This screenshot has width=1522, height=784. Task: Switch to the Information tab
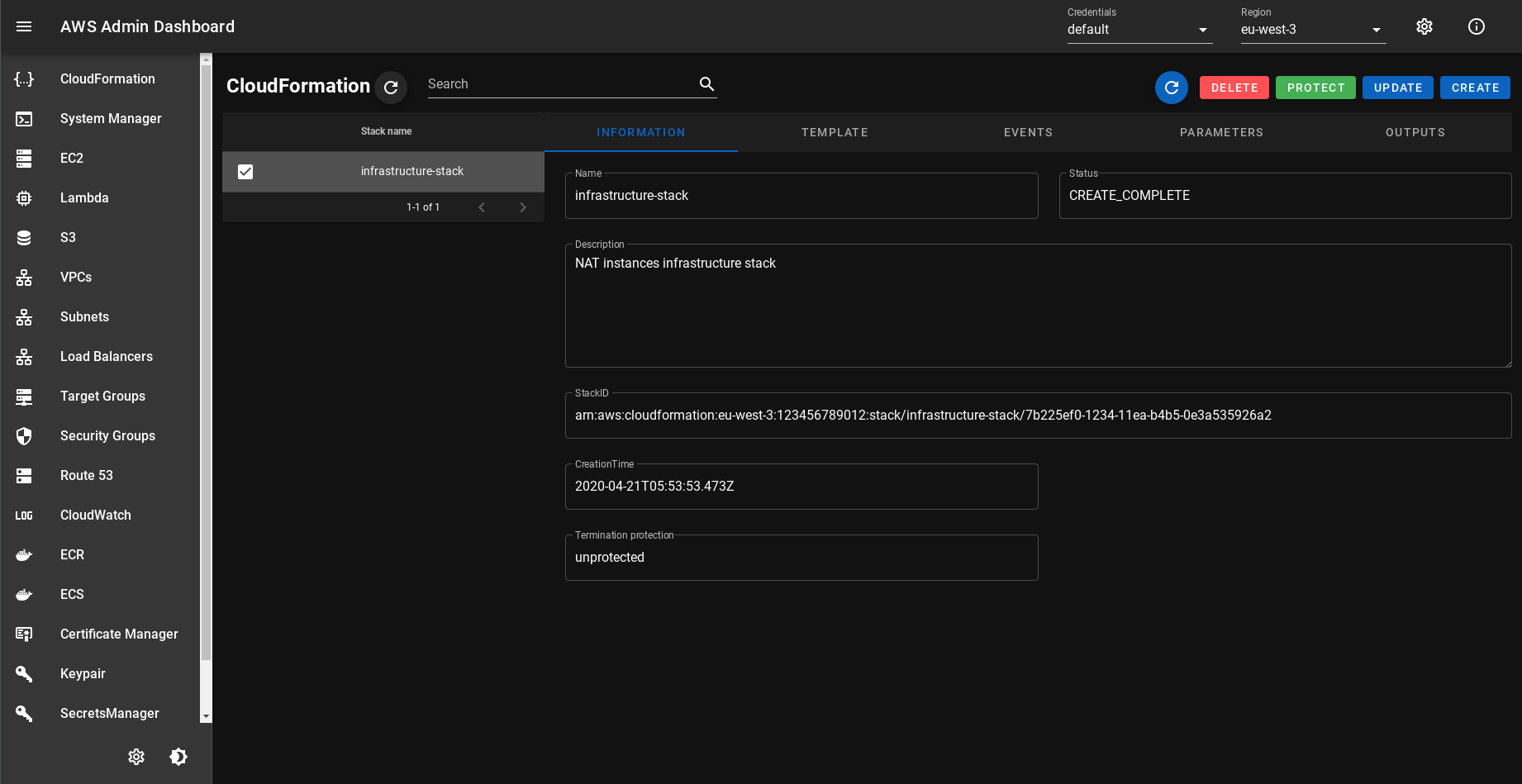point(641,132)
